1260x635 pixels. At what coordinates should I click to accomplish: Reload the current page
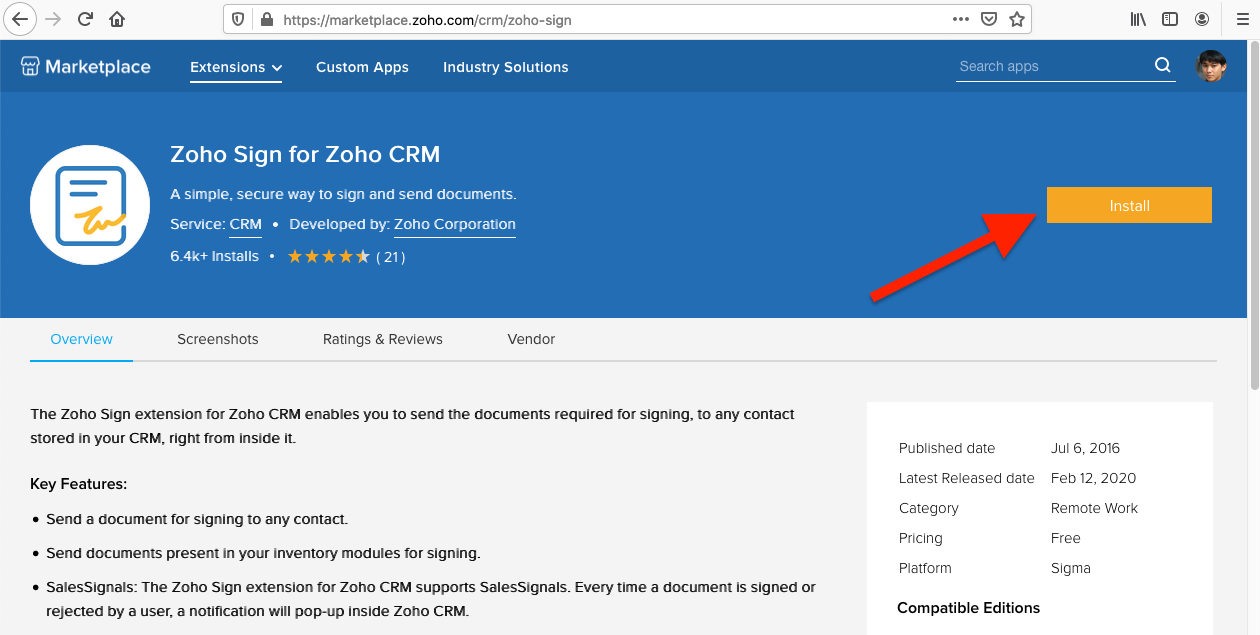(85, 19)
